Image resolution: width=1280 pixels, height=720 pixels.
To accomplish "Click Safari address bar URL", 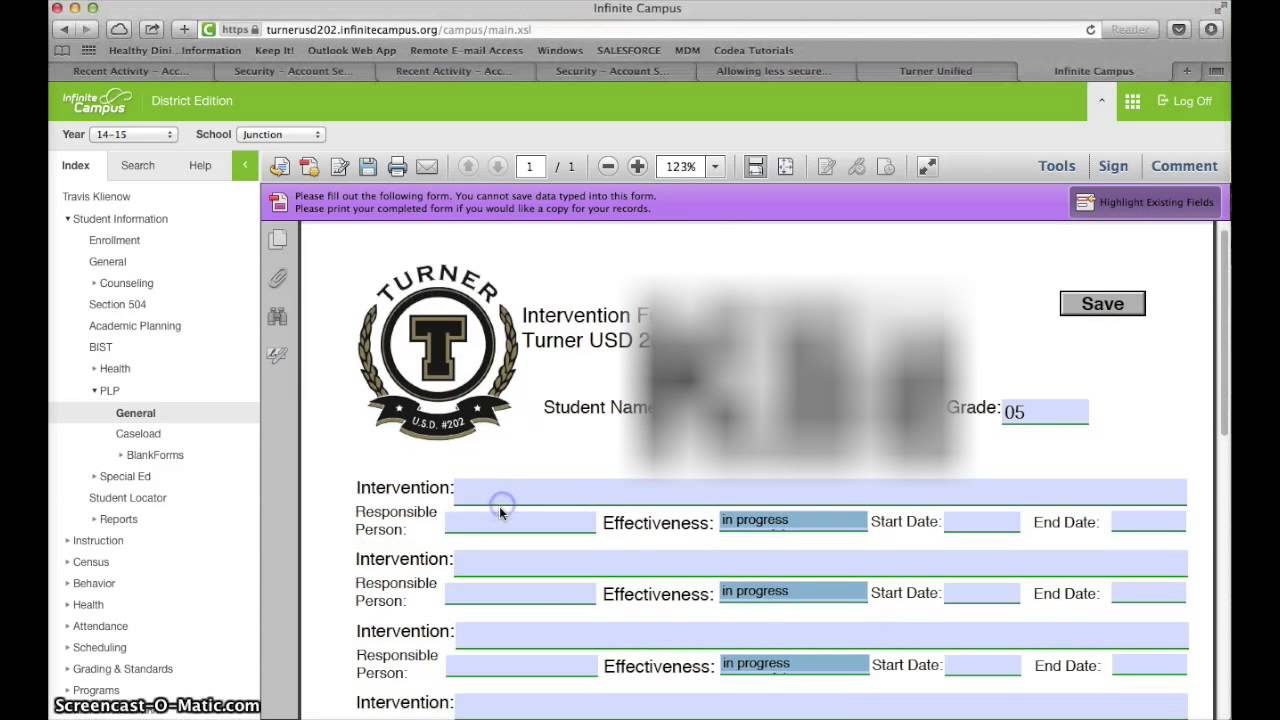I will tap(398, 30).
